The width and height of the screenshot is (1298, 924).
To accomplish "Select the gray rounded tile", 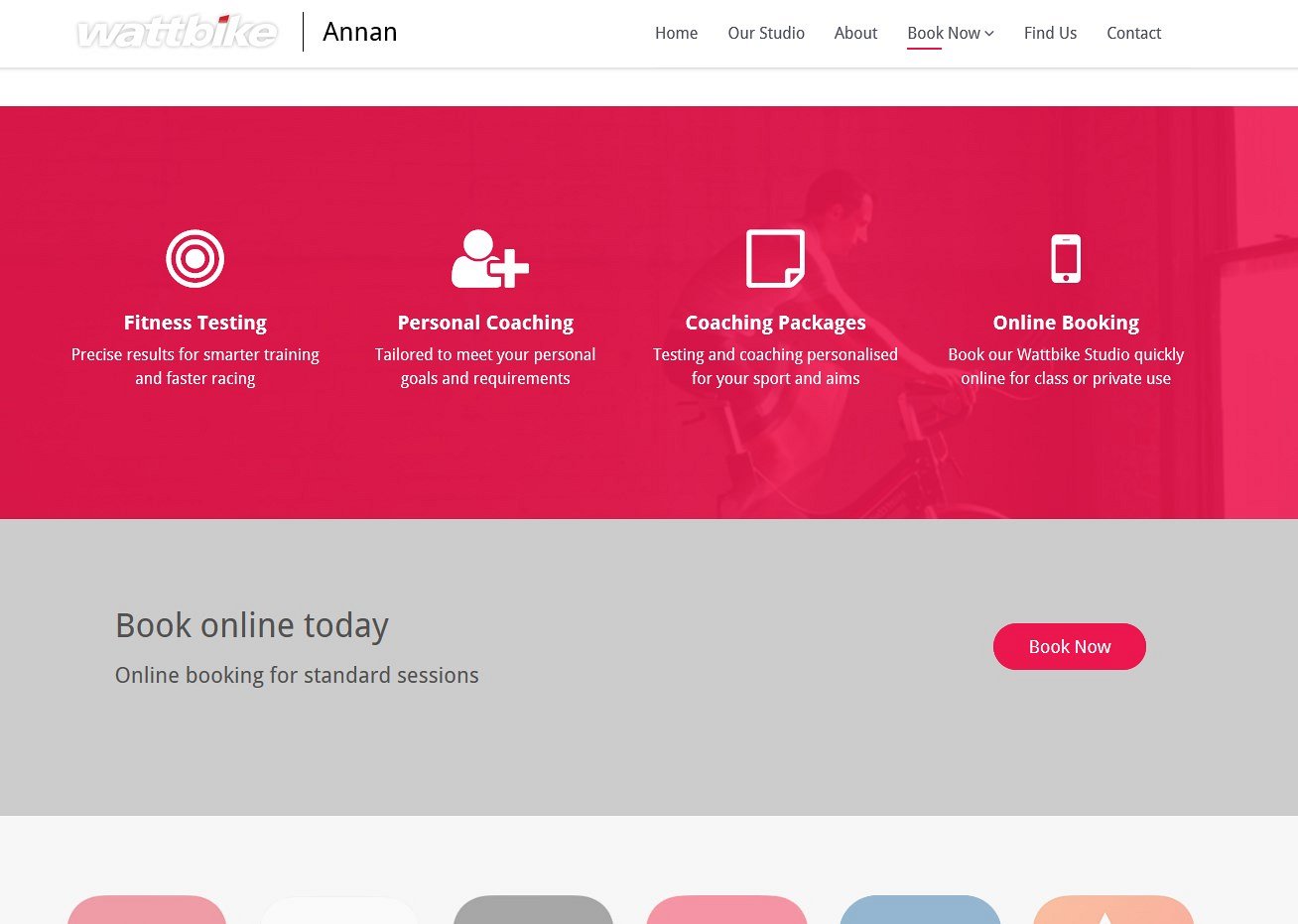I will click(533, 910).
